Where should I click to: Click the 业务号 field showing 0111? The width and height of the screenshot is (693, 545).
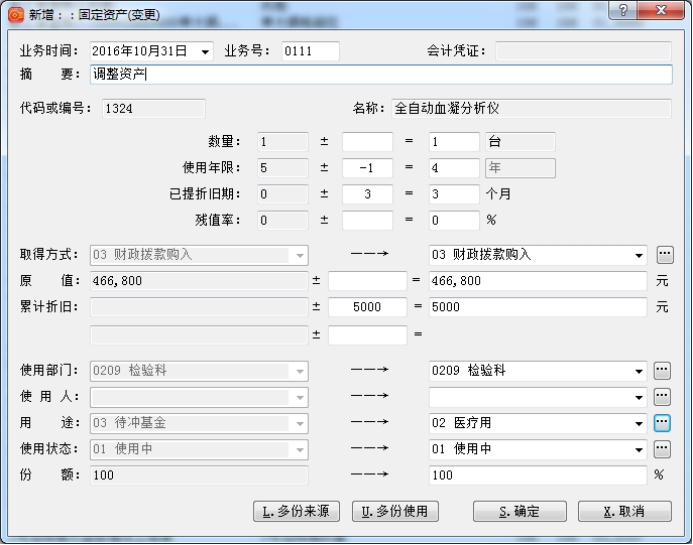311,51
